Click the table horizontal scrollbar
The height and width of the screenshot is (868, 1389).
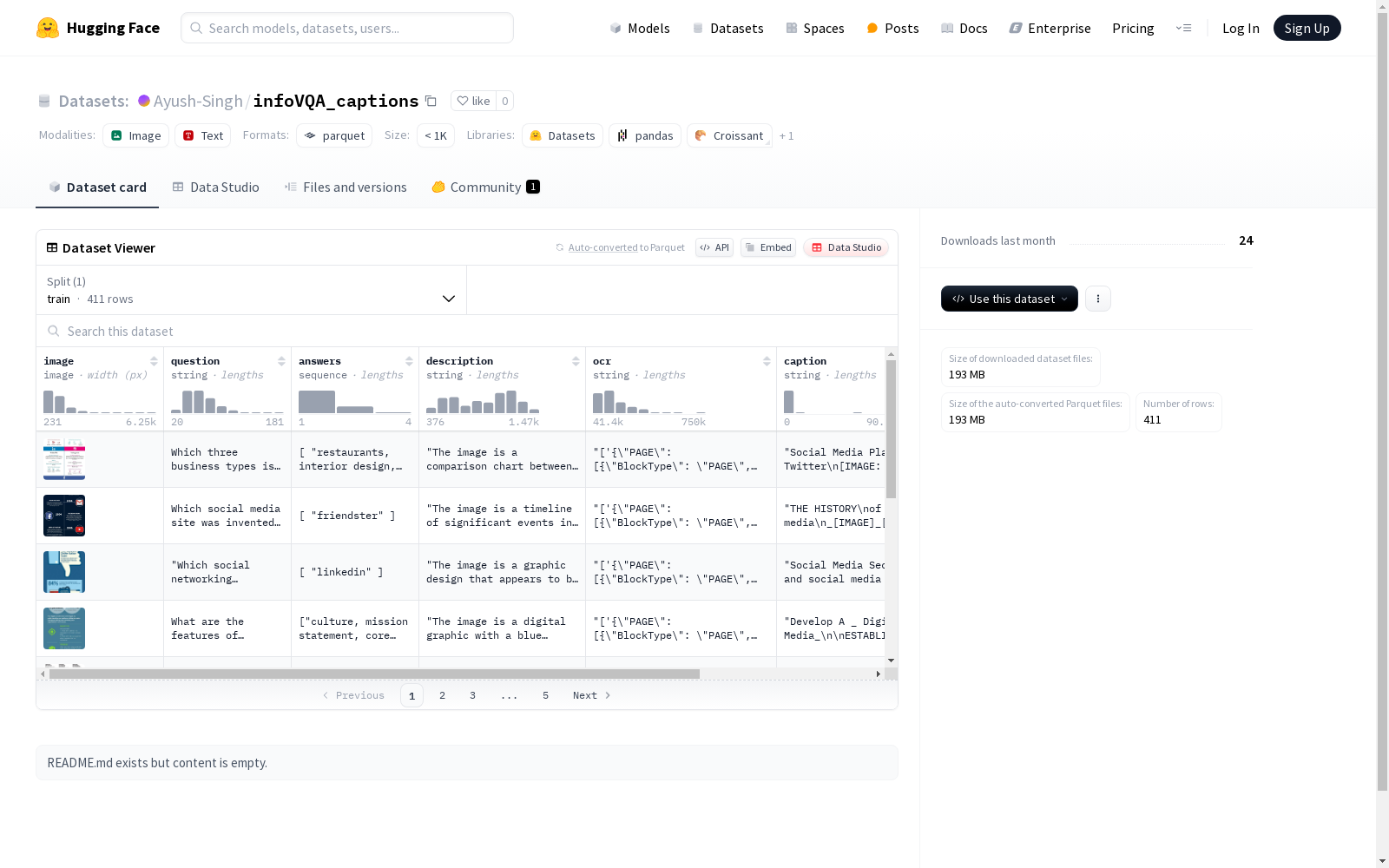coord(374,674)
